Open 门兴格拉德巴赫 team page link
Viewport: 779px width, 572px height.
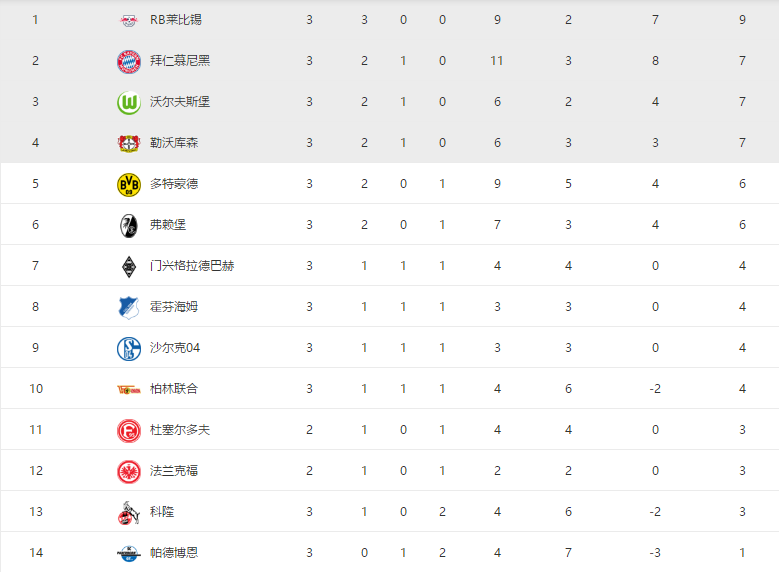pyautogui.click(x=192, y=265)
